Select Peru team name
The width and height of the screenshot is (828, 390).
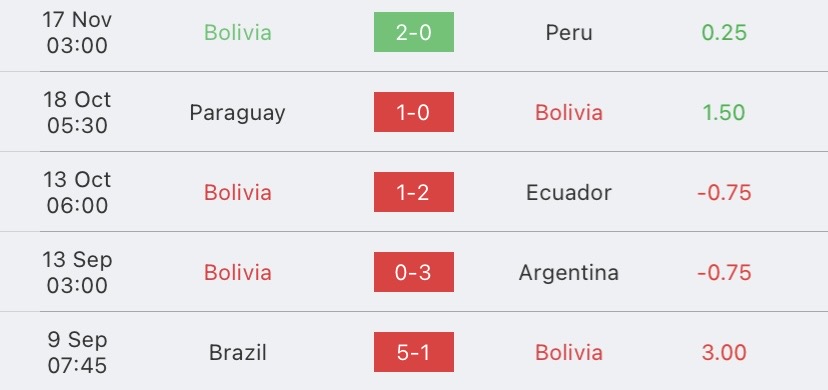click(x=569, y=32)
